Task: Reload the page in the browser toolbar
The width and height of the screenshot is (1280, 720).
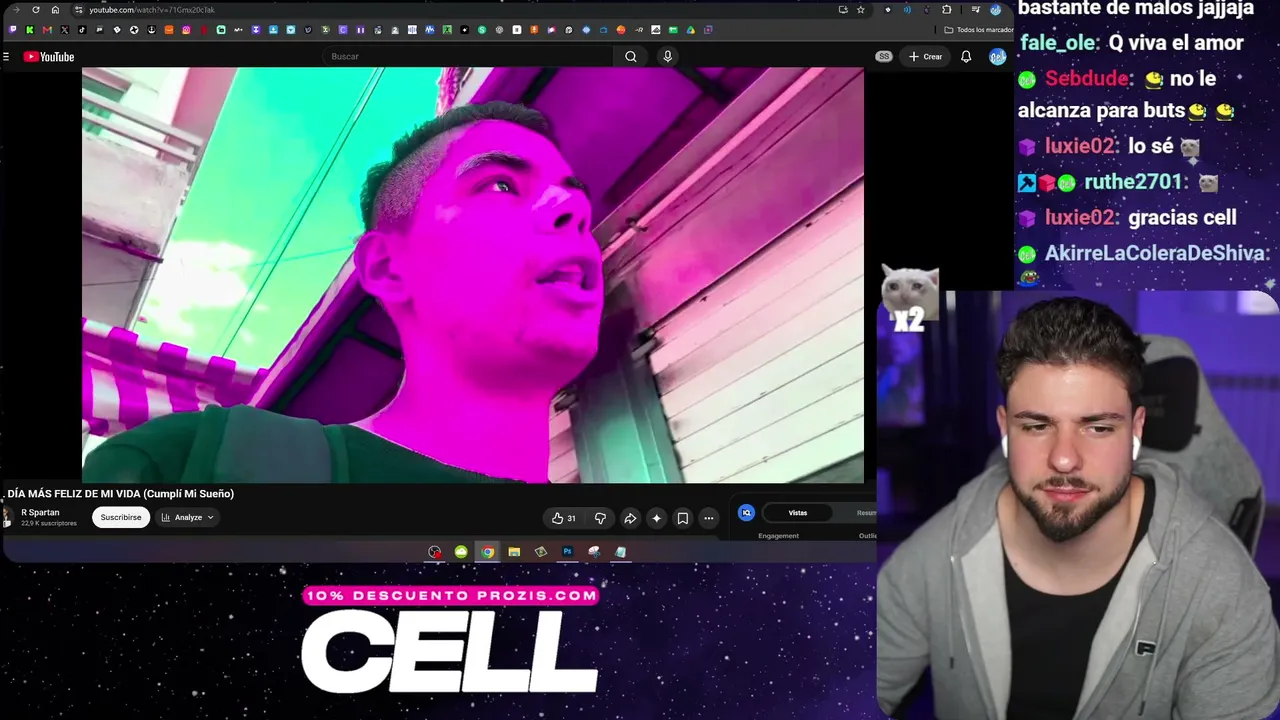Action: (x=36, y=10)
